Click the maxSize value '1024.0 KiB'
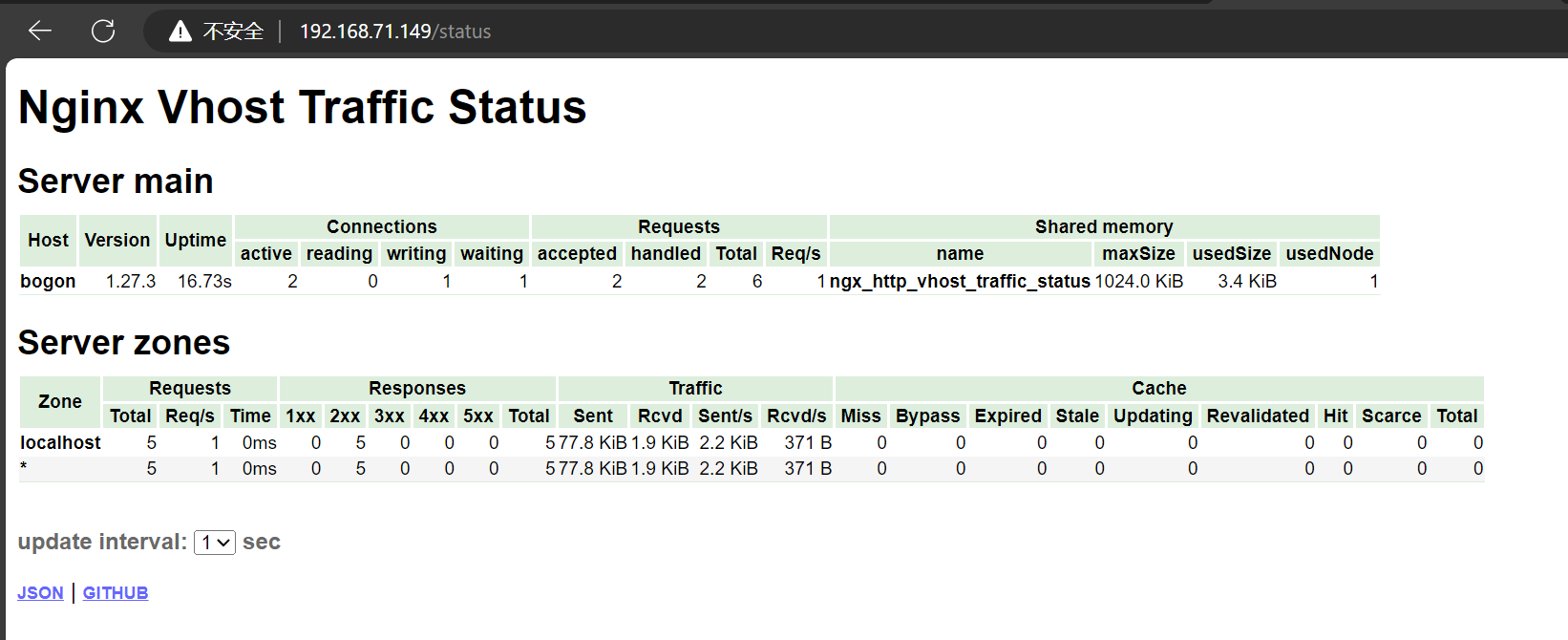The height and width of the screenshot is (640, 1568). pos(1139,281)
